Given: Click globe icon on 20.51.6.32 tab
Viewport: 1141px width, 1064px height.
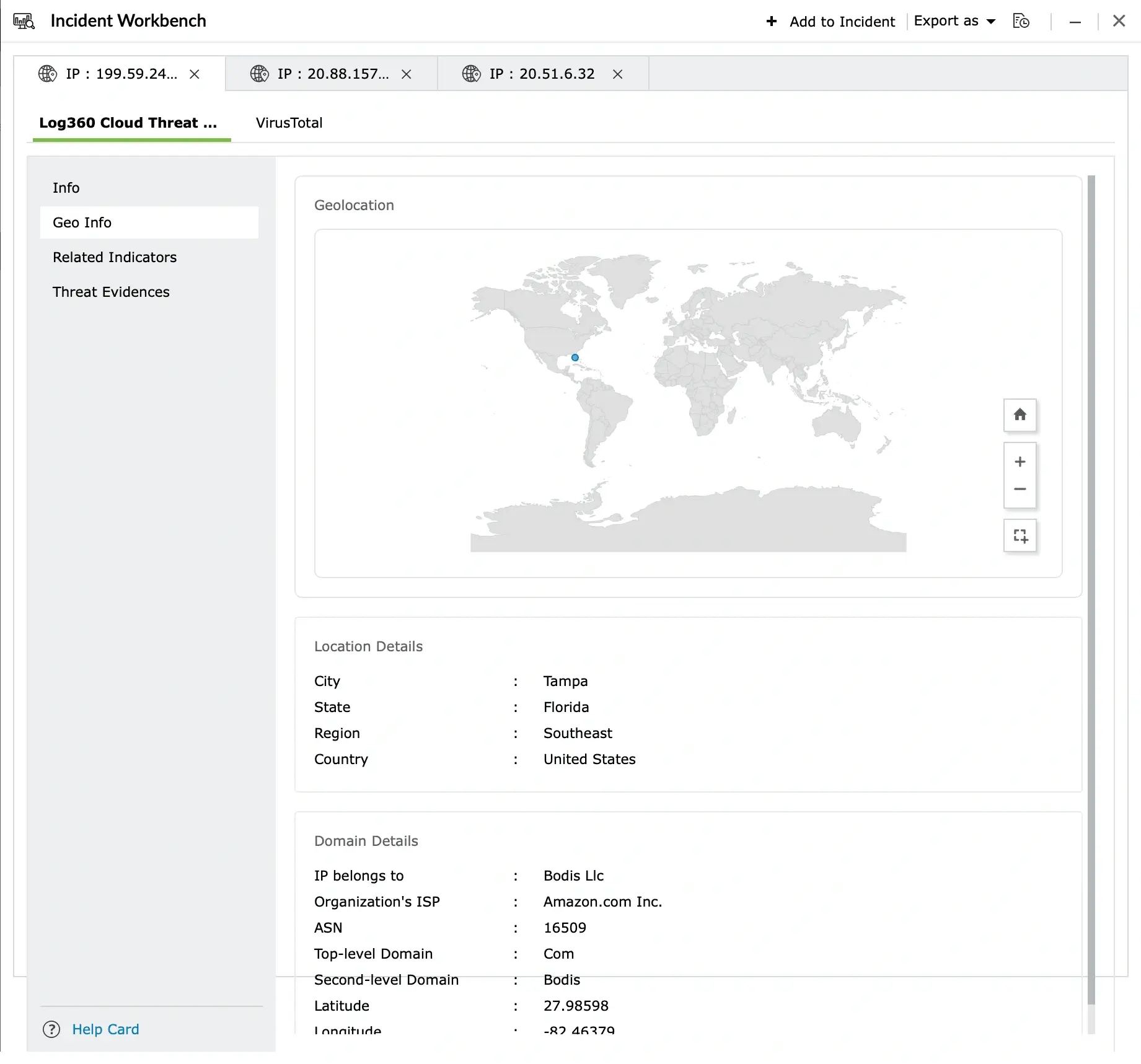Looking at the screenshot, I should pyautogui.click(x=472, y=74).
